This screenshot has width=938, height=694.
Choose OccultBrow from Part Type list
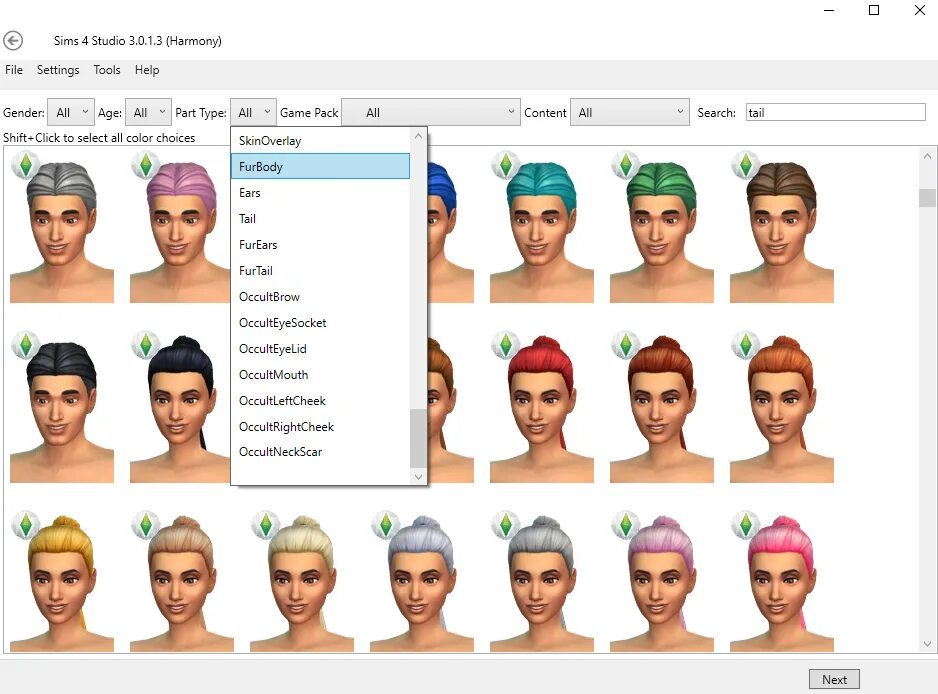[320, 297]
